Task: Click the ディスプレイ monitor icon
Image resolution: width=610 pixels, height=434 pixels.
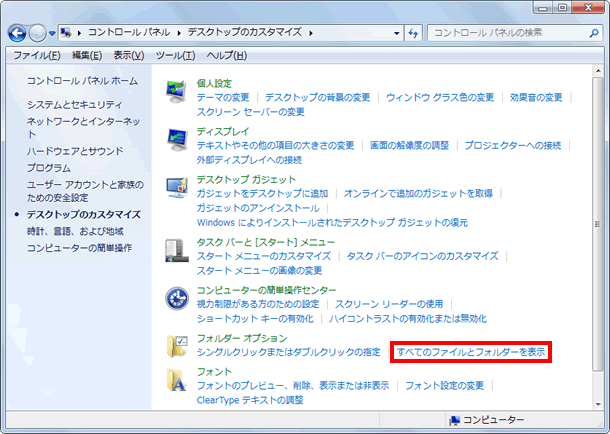Action: coord(177,140)
